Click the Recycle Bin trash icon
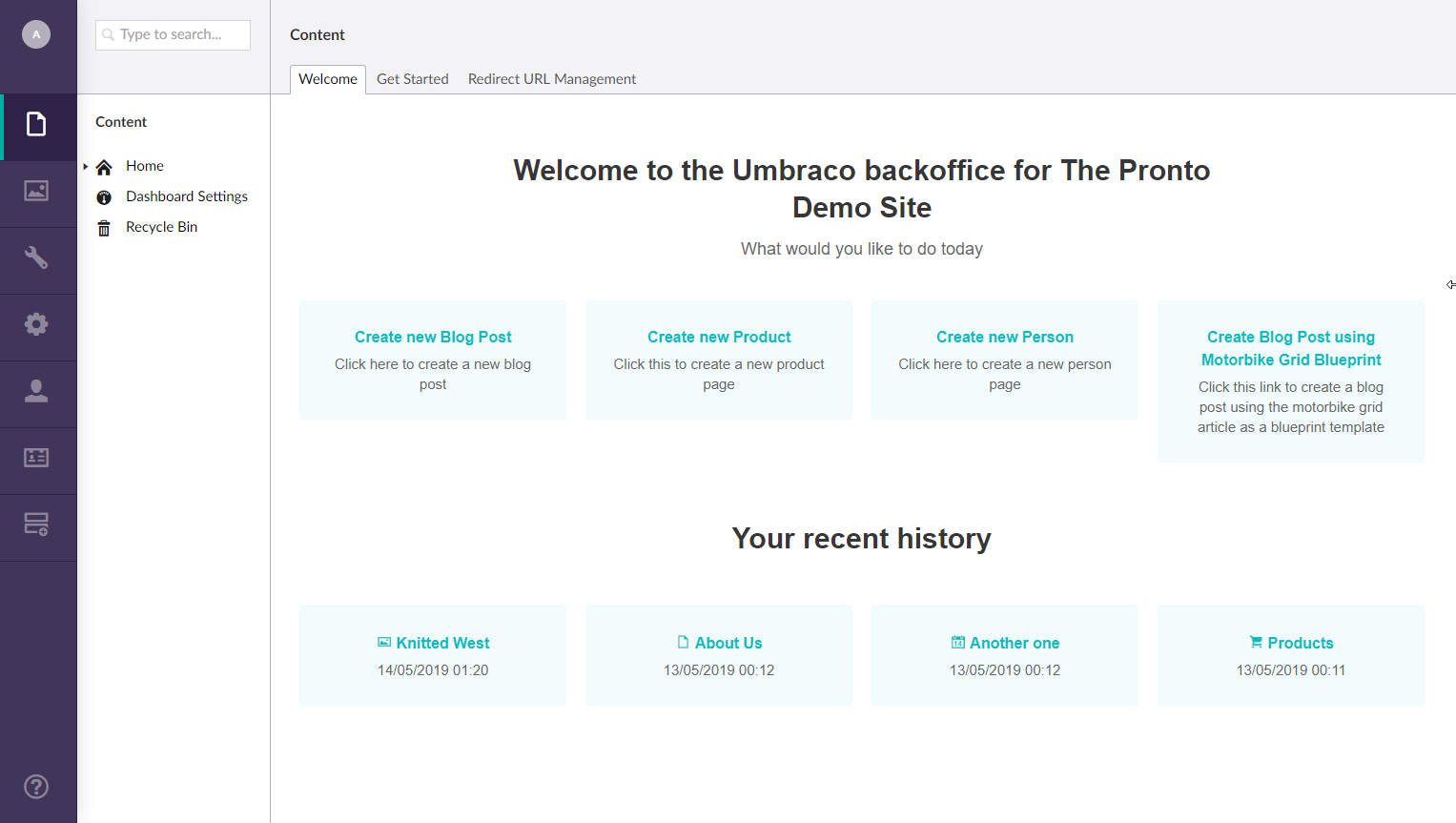 104,228
